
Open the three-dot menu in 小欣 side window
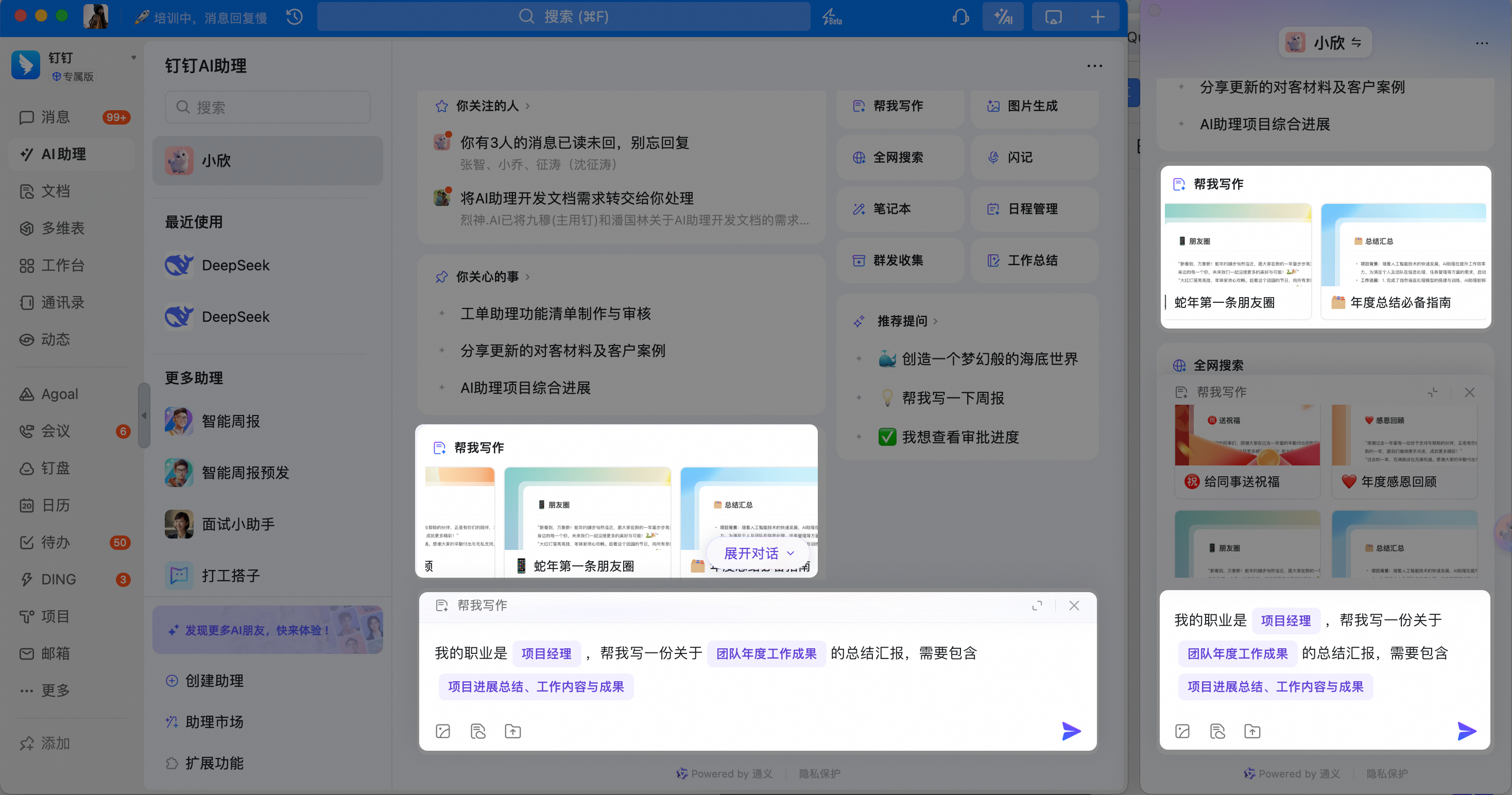tap(1482, 43)
